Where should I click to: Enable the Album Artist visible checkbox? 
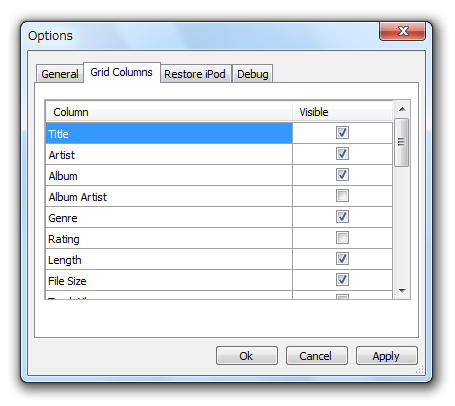click(342, 196)
